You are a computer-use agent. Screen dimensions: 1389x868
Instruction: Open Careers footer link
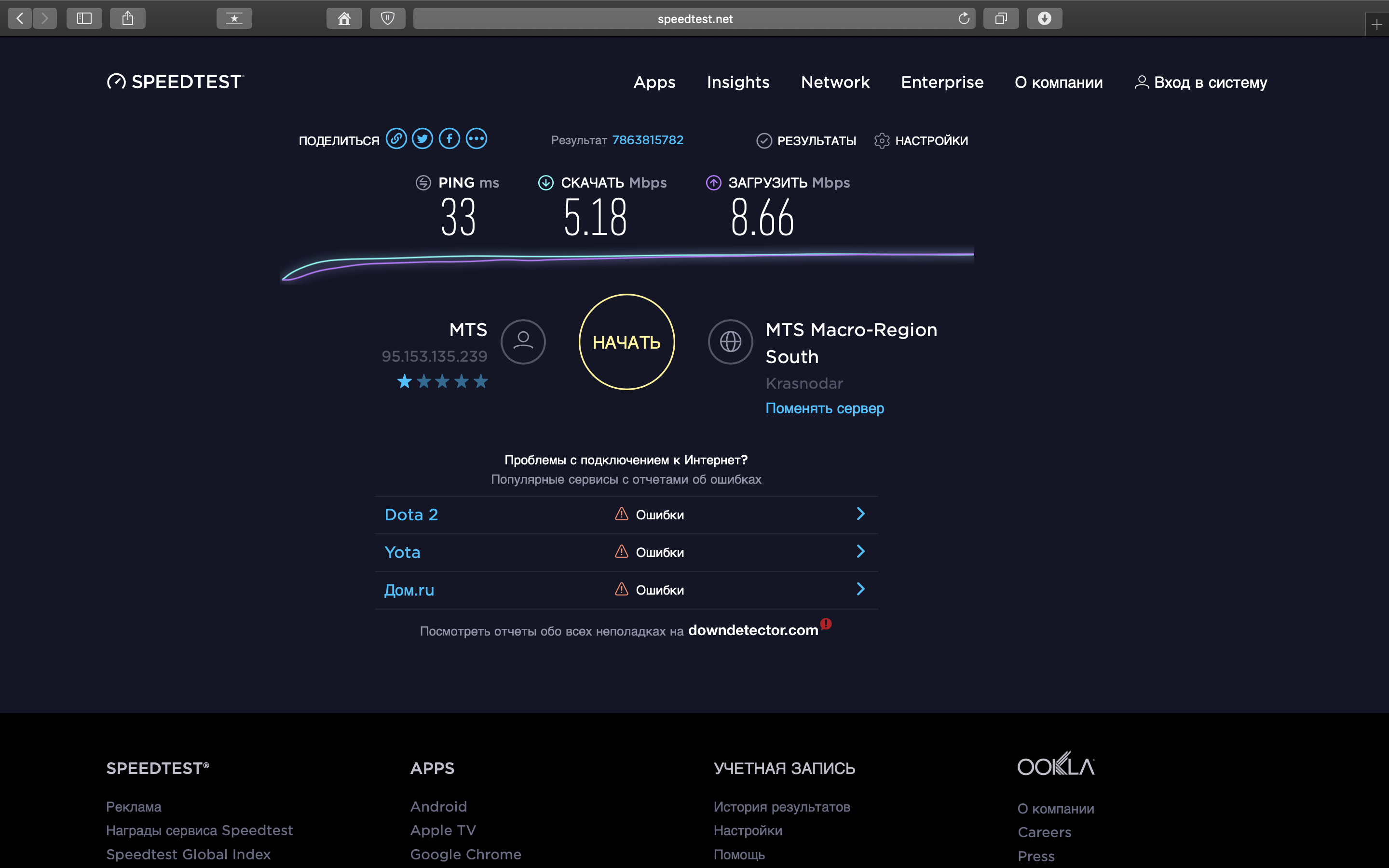click(x=1045, y=832)
